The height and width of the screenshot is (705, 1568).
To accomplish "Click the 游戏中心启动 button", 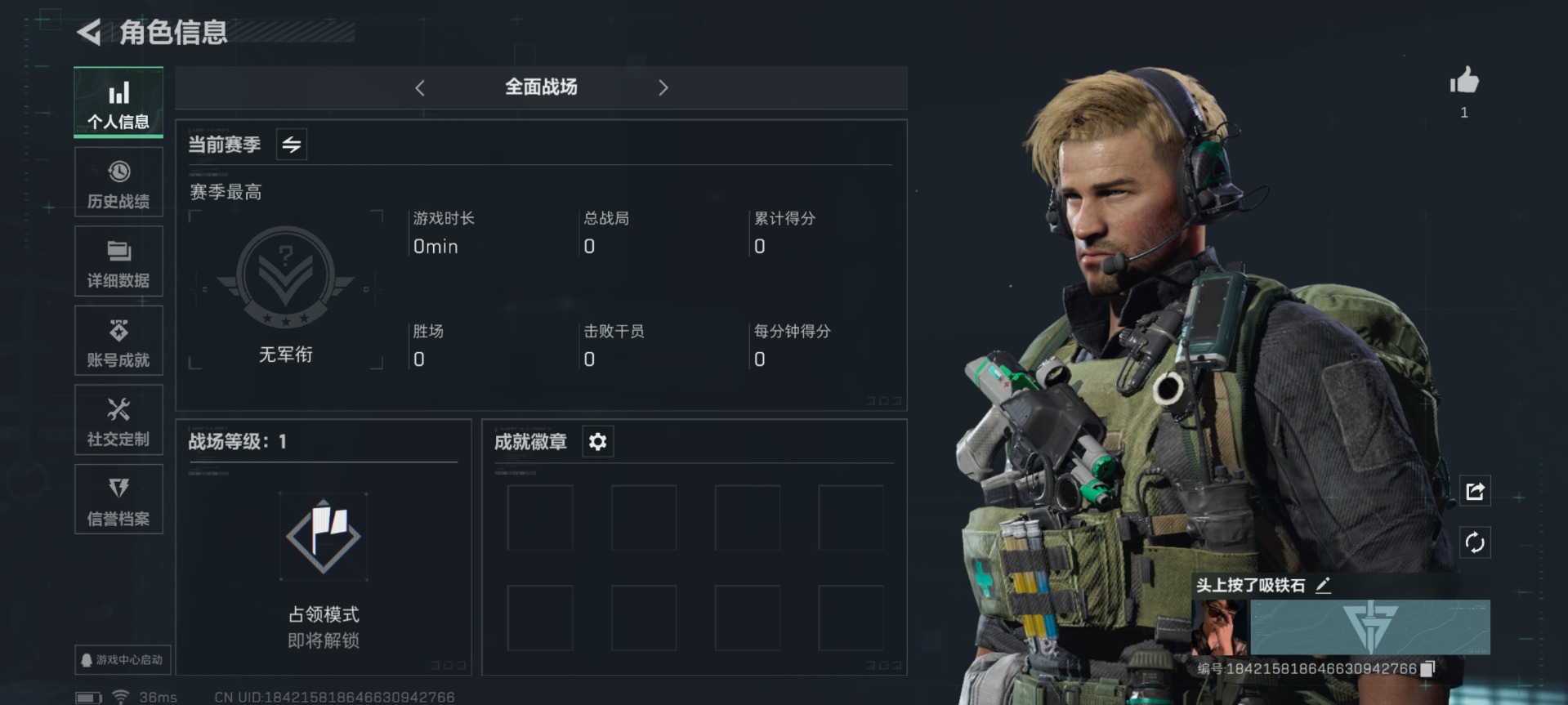I will tap(123, 659).
